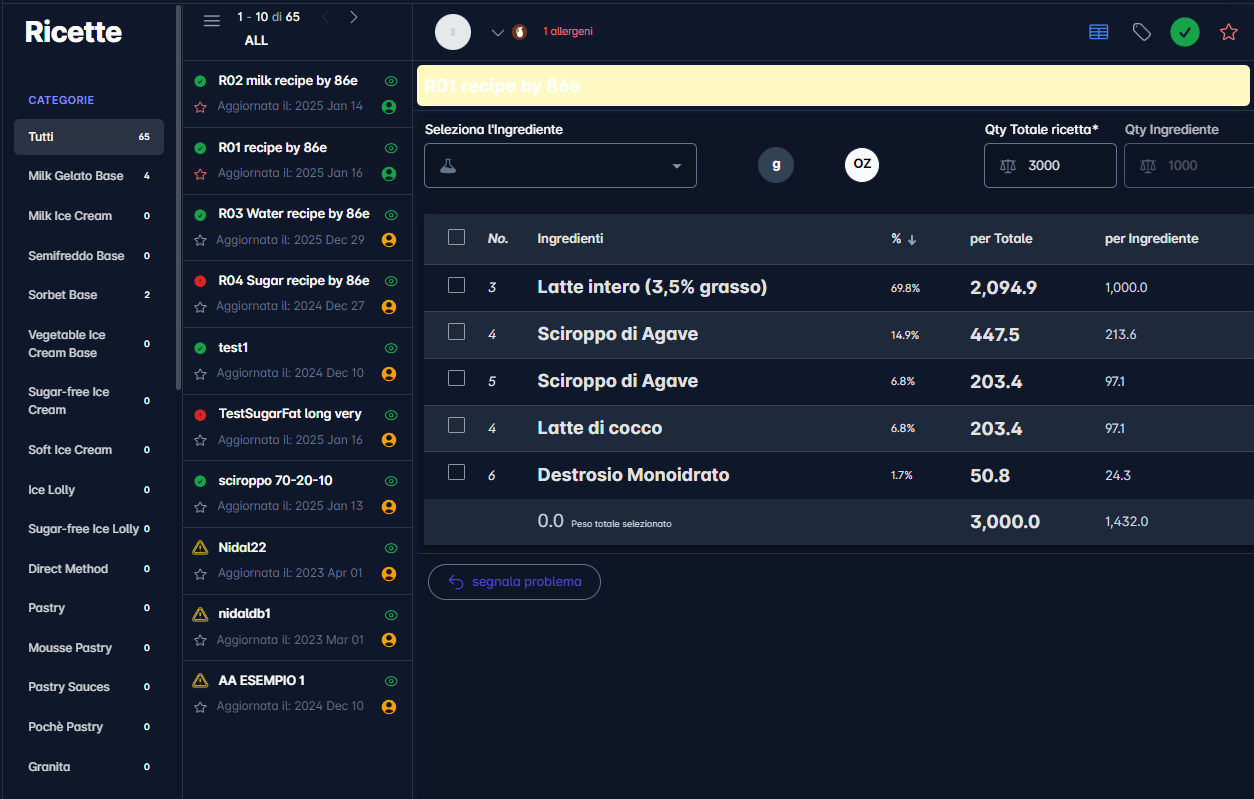
Task: Check the Latte intero ingredient checkbox
Action: pos(457,285)
